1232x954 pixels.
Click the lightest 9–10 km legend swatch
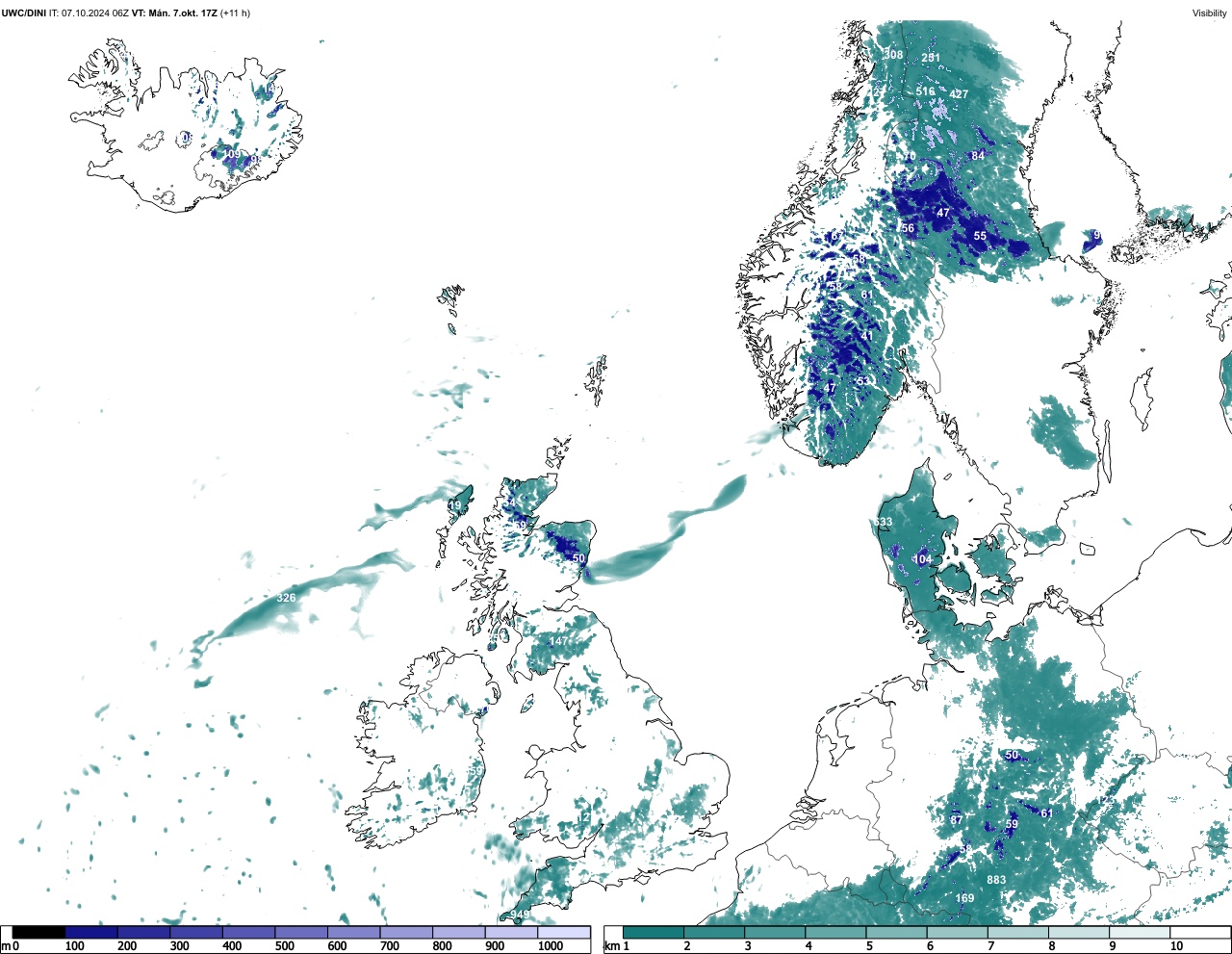coord(1141,932)
